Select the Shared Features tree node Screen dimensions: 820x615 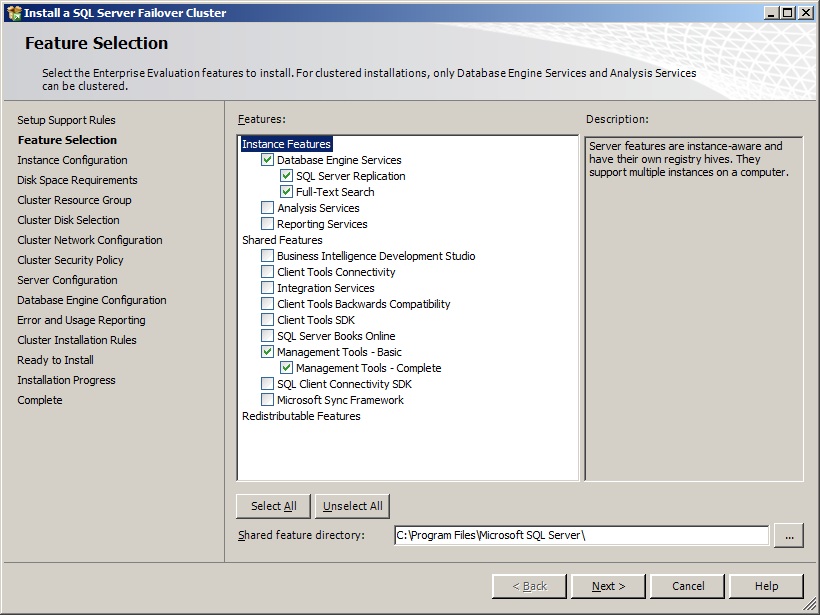pyautogui.click(x=282, y=240)
